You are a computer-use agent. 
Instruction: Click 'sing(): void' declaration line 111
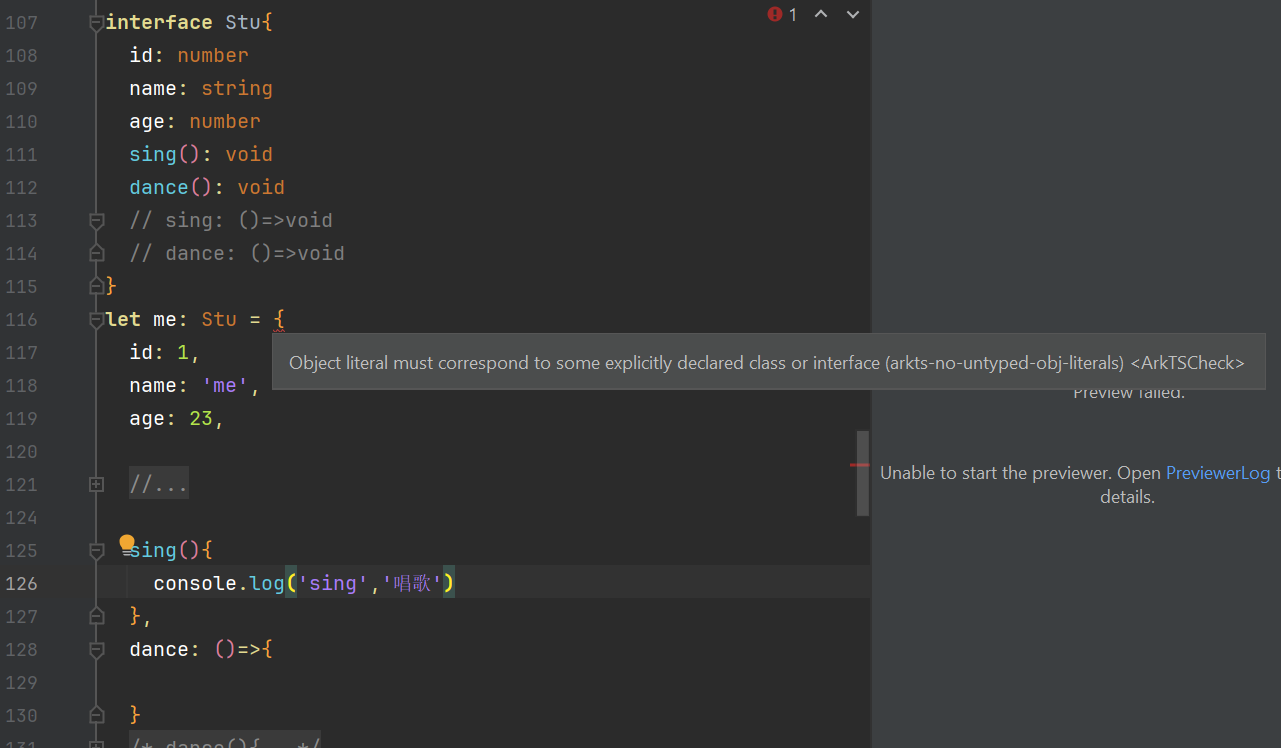201,154
